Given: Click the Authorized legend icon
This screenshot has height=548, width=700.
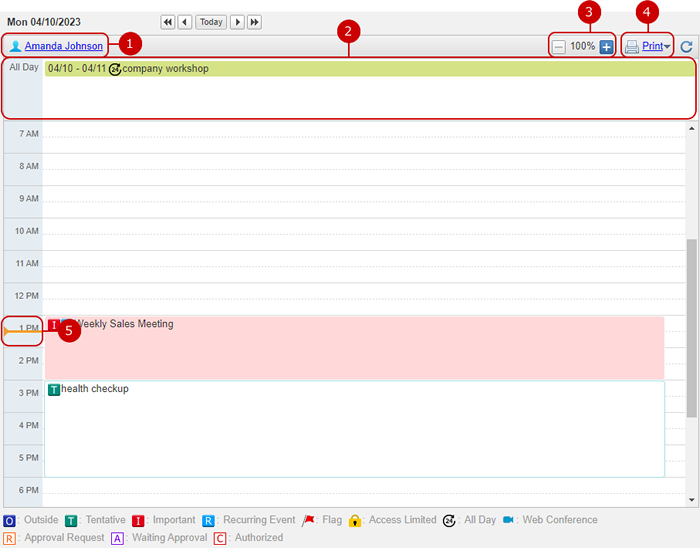Looking at the screenshot, I should click(x=220, y=539).
